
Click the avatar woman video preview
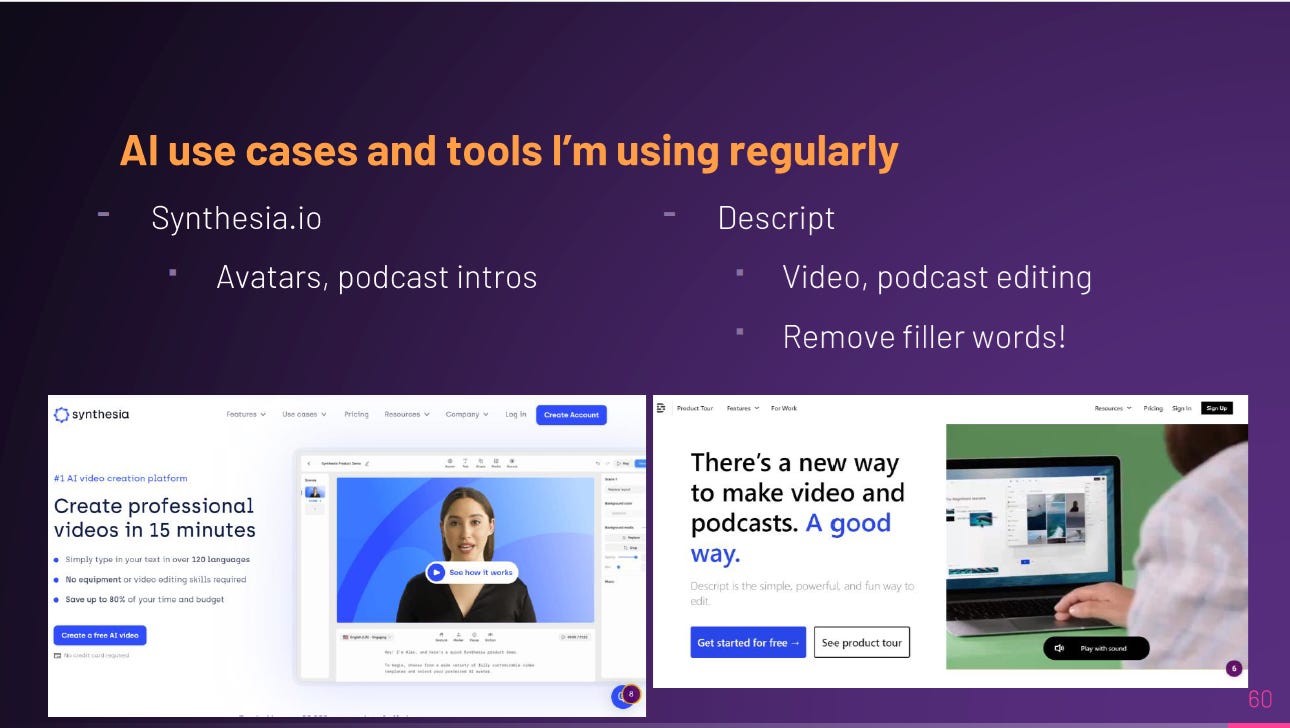pyautogui.click(x=465, y=550)
